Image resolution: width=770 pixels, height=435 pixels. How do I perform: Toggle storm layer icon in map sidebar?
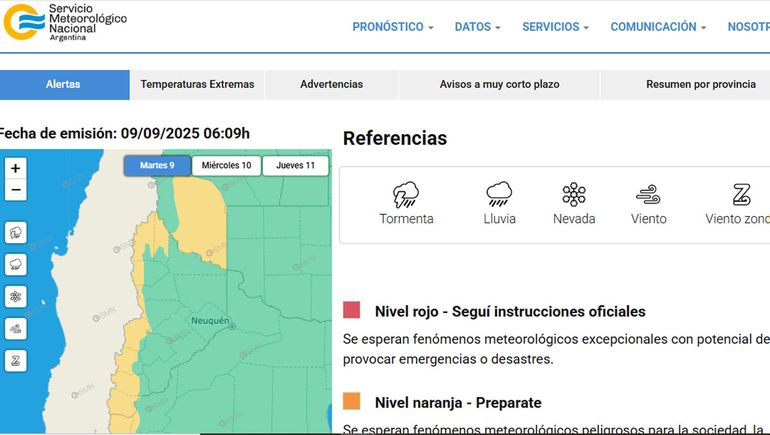16,233
